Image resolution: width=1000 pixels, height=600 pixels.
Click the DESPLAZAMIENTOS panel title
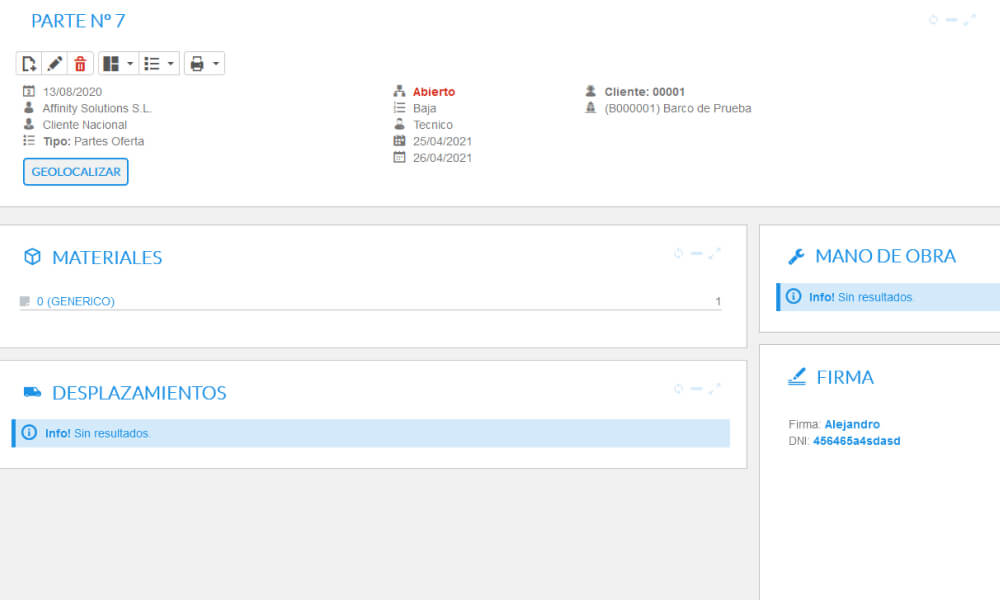(139, 393)
